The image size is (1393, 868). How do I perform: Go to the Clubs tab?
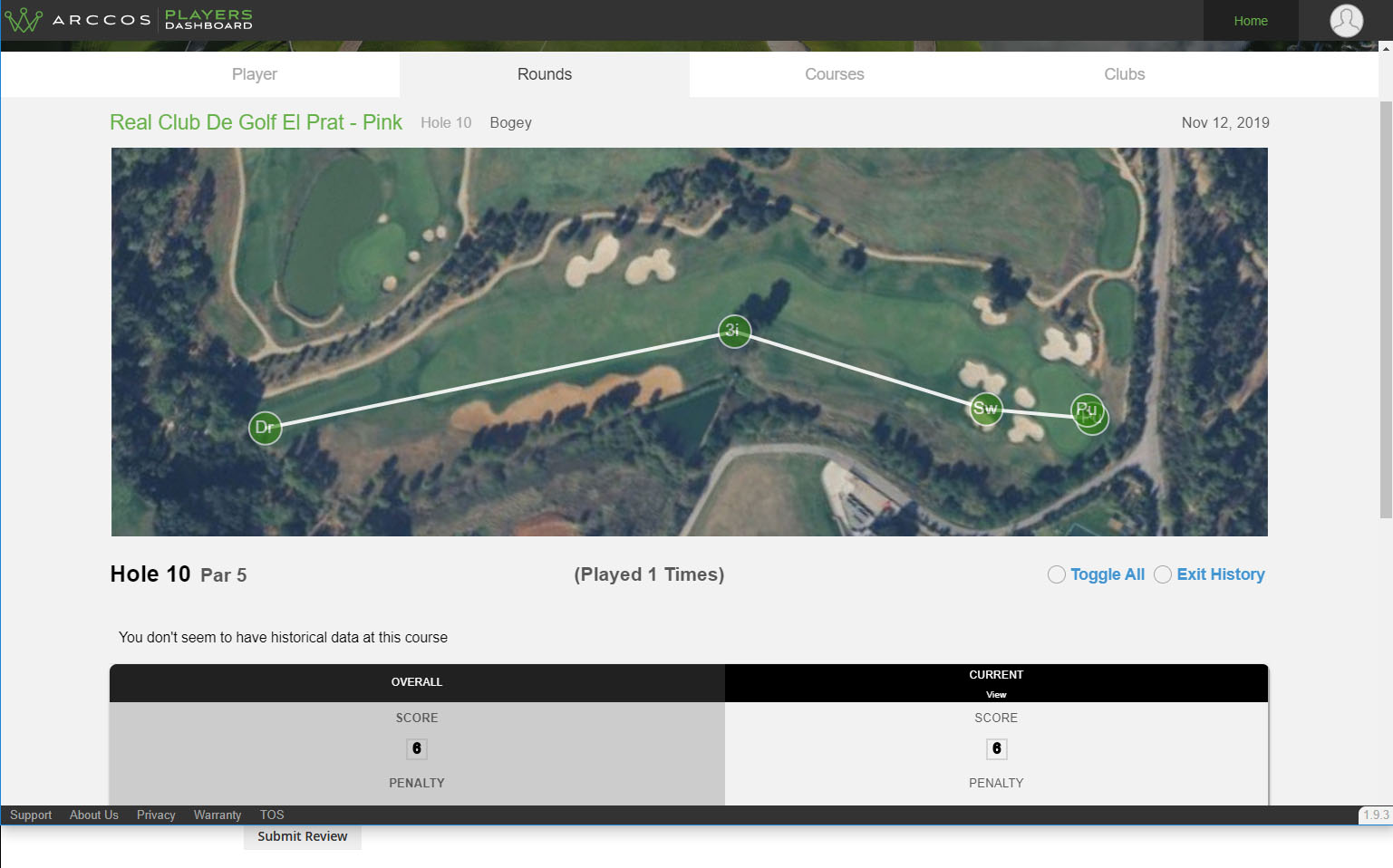1124,74
